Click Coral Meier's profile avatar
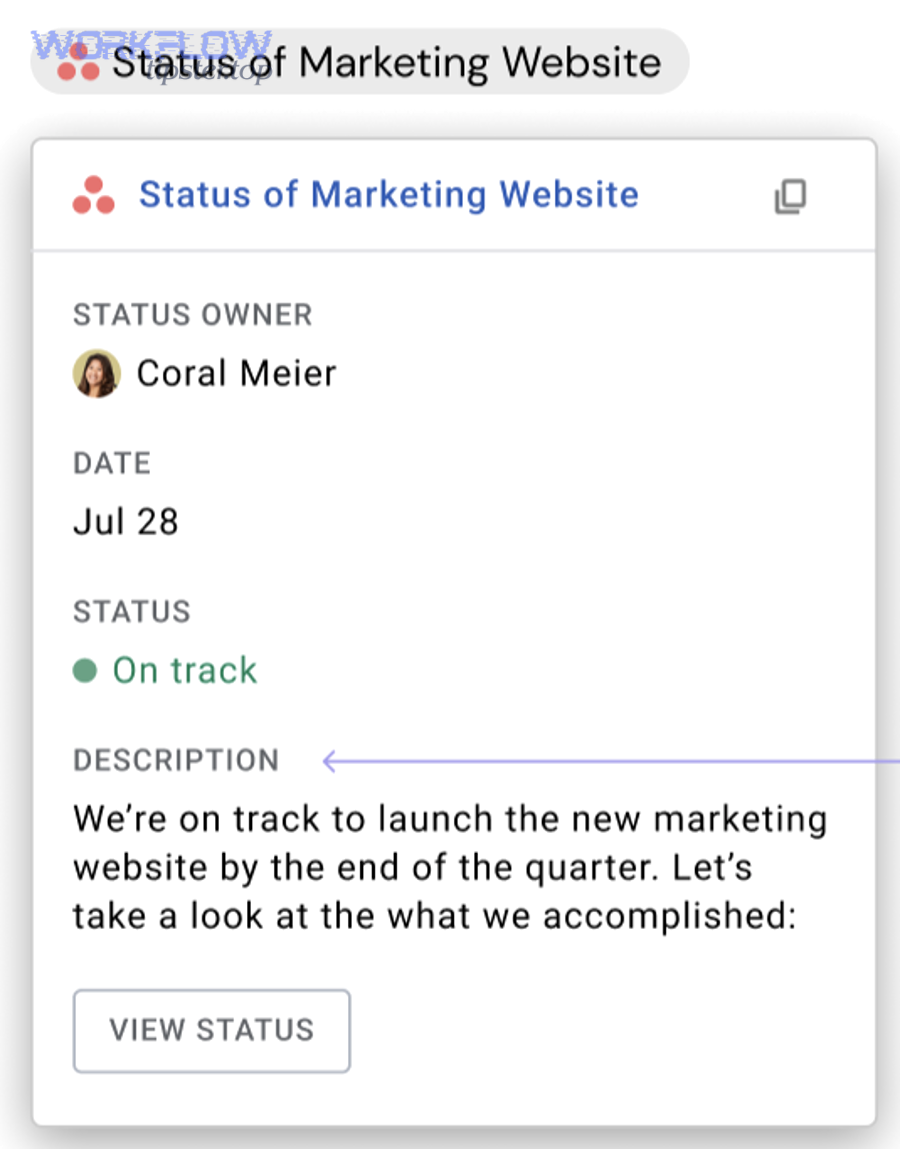 [x=97, y=373]
